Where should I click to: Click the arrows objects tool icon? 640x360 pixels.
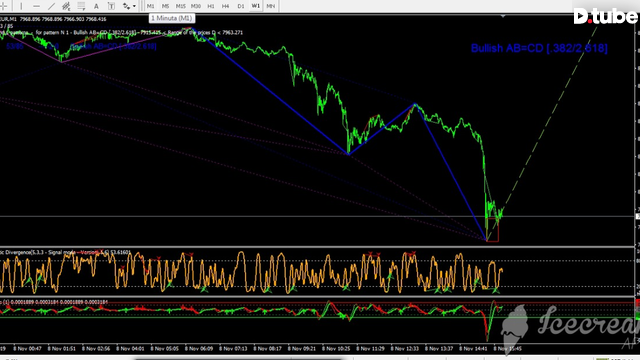tap(127, 6)
